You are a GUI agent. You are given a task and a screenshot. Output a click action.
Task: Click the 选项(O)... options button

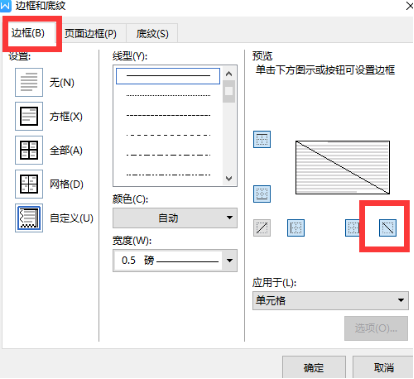click(376, 328)
